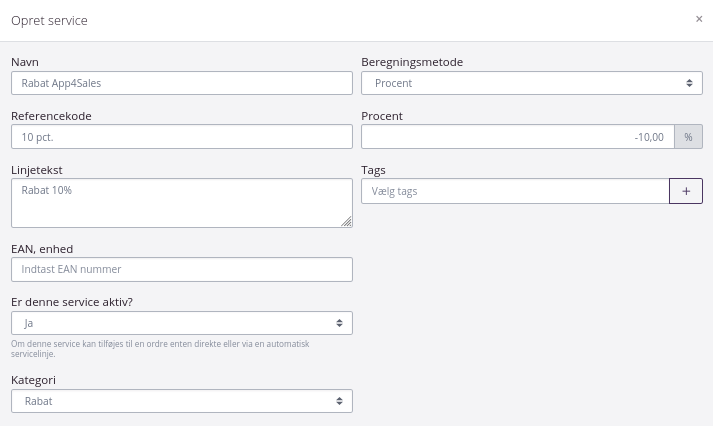Click the Tags label
Screen dimensions: 713x426
[x=373, y=170]
